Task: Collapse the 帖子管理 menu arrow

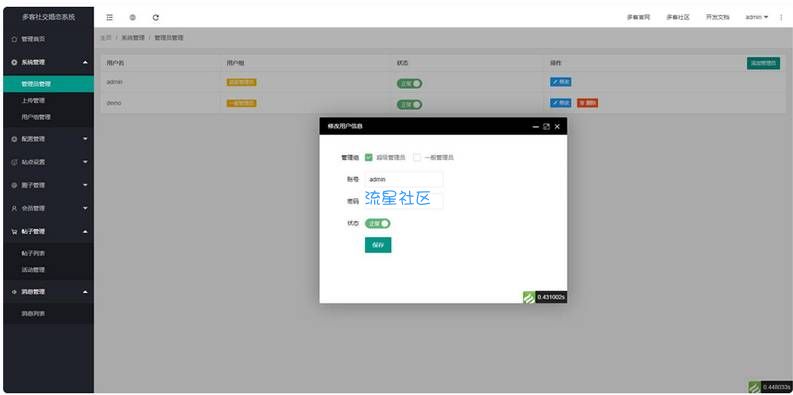Action: pyautogui.click(x=85, y=231)
